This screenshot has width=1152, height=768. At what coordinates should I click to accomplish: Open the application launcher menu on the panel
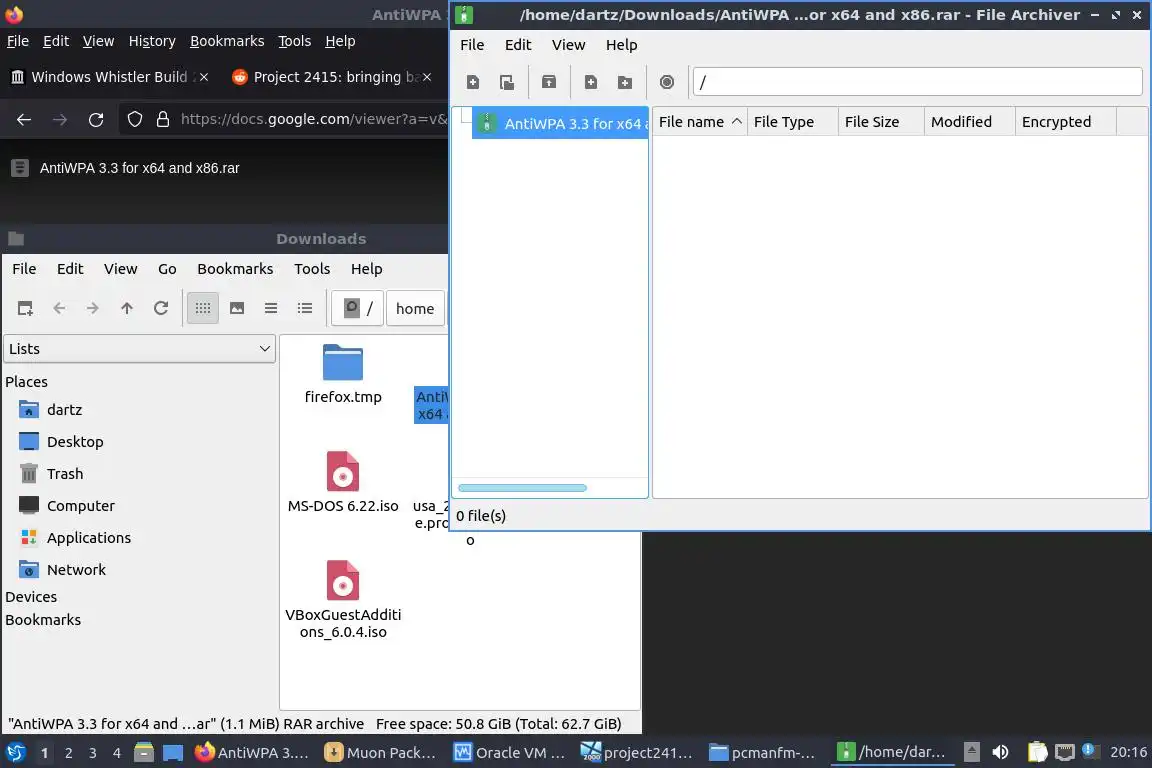pyautogui.click(x=15, y=753)
